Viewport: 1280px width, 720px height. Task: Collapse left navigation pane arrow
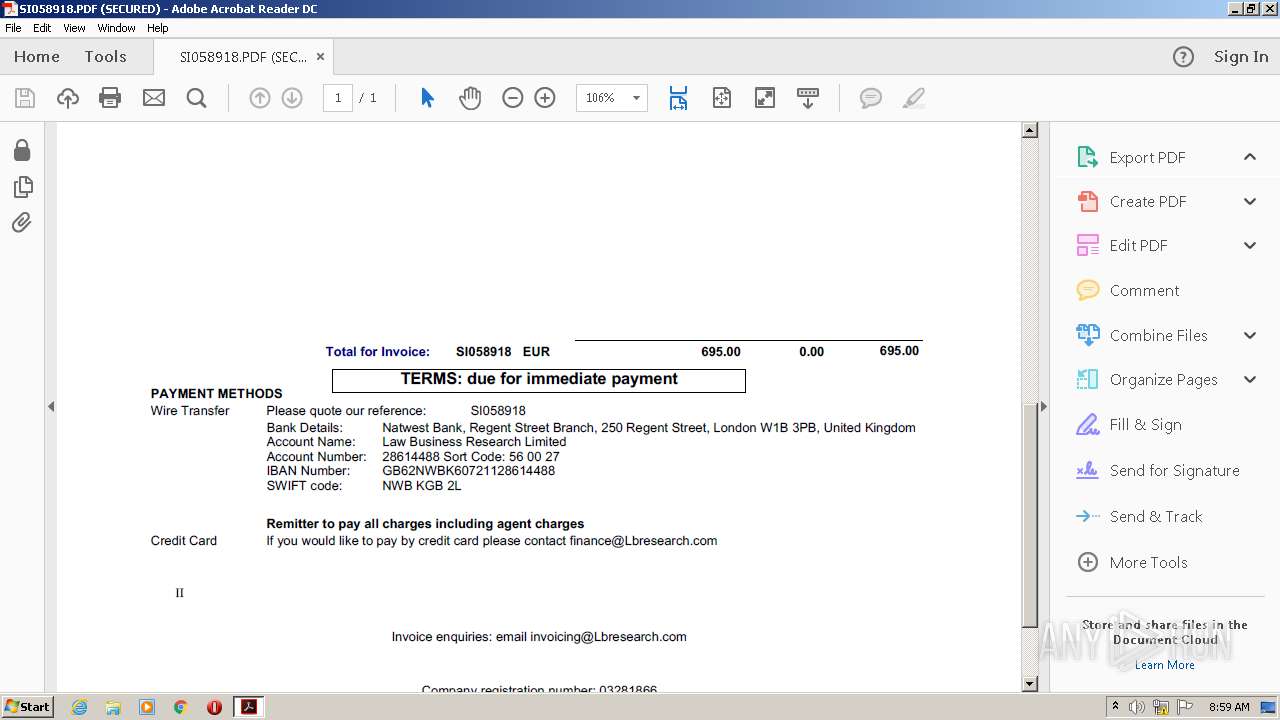51,406
